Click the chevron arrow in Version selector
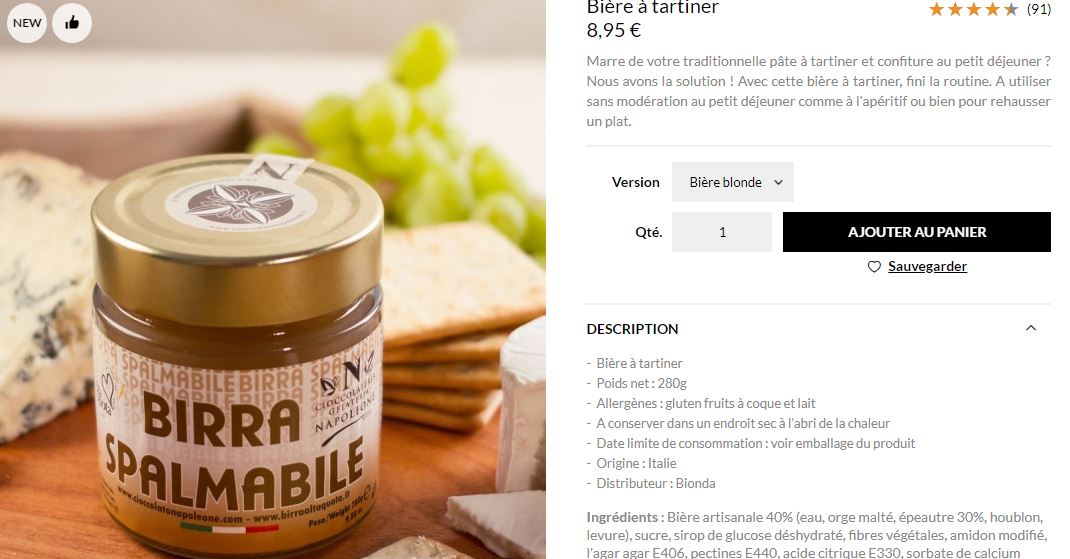 (779, 182)
